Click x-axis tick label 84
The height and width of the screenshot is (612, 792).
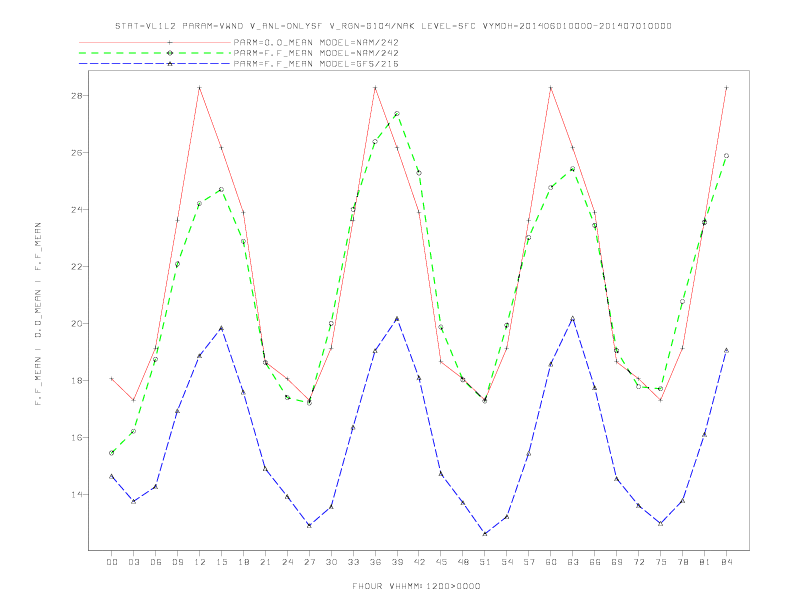[x=726, y=562]
